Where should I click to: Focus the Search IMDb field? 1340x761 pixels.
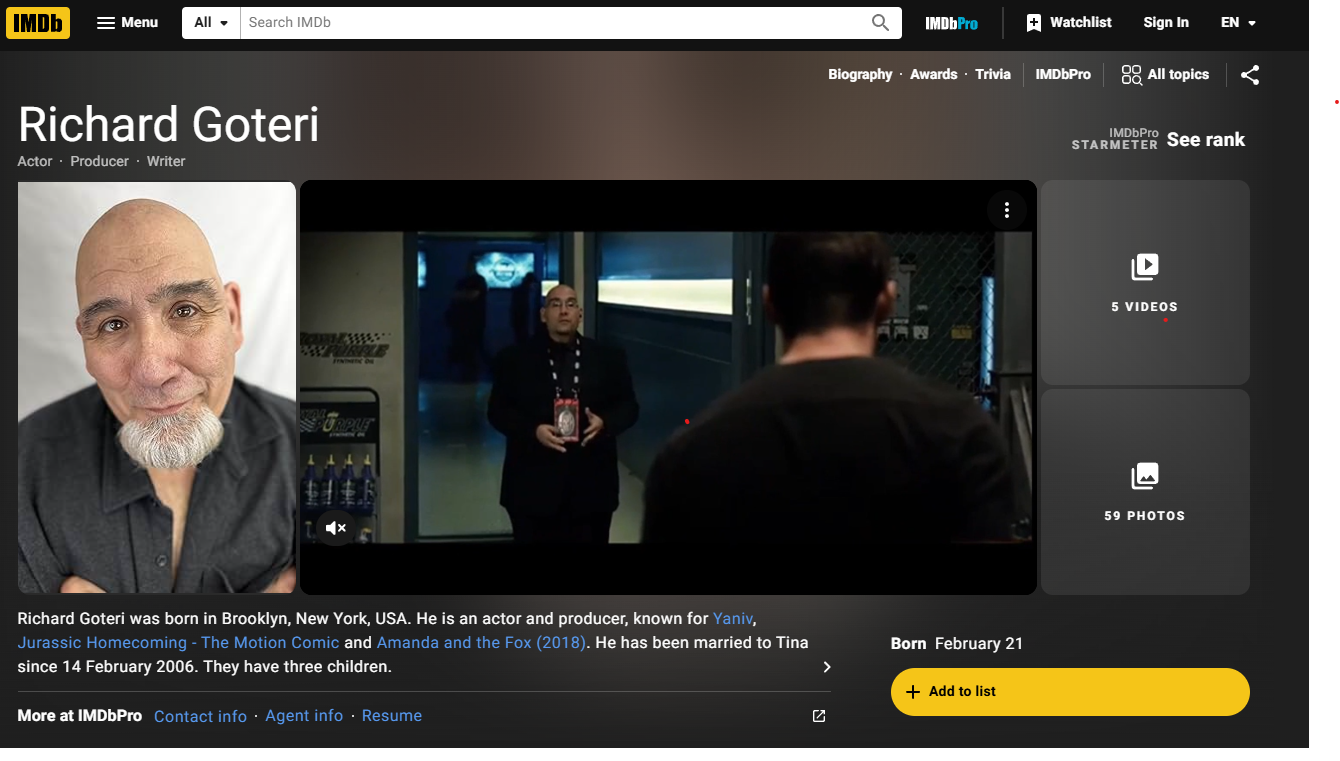(x=553, y=22)
